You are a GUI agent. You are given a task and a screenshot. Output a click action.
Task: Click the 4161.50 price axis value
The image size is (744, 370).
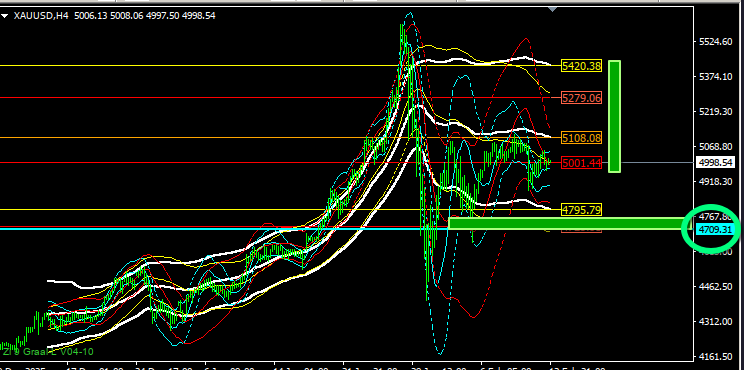[x=716, y=356]
